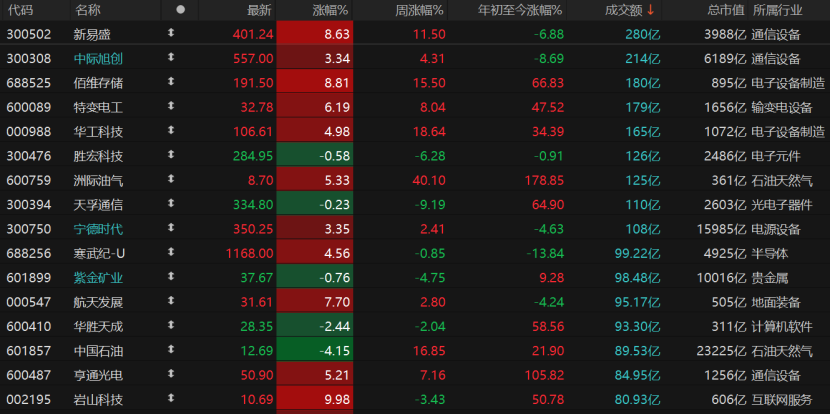
Task: Click the circle marker column header icon
Action: click(181, 10)
